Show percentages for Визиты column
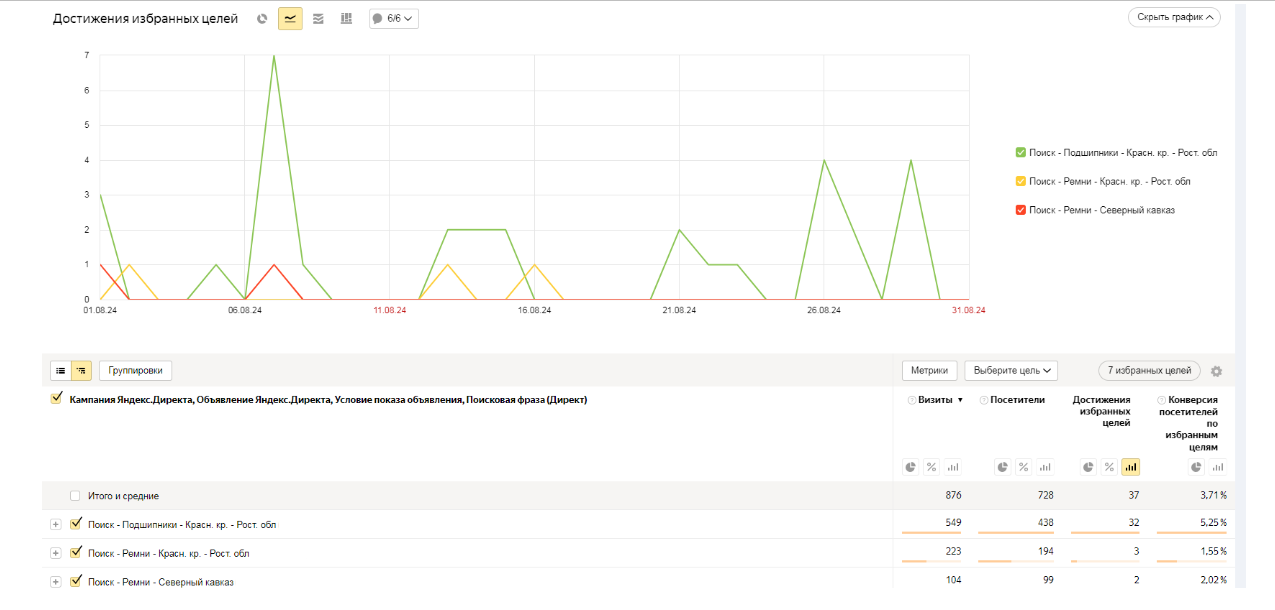The height and width of the screenshot is (610, 1275). pos(931,467)
